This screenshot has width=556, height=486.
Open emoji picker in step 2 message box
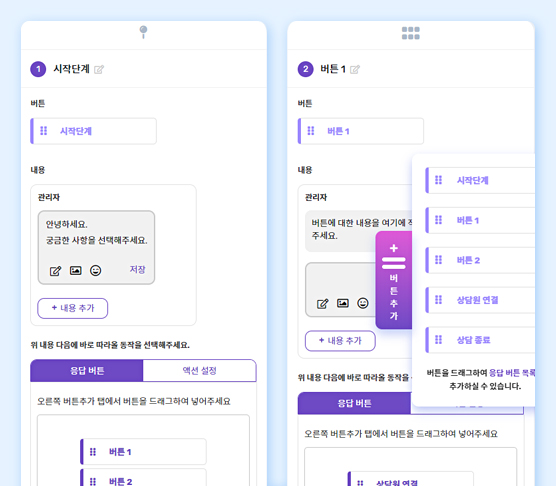(363, 303)
